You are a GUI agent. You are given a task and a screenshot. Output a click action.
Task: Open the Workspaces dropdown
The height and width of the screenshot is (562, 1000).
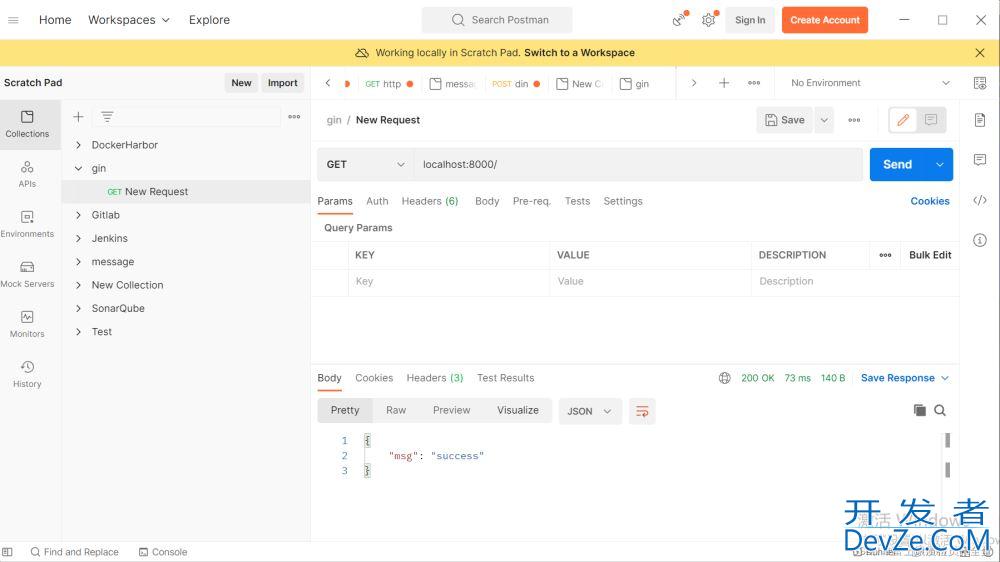pos(129,20)
